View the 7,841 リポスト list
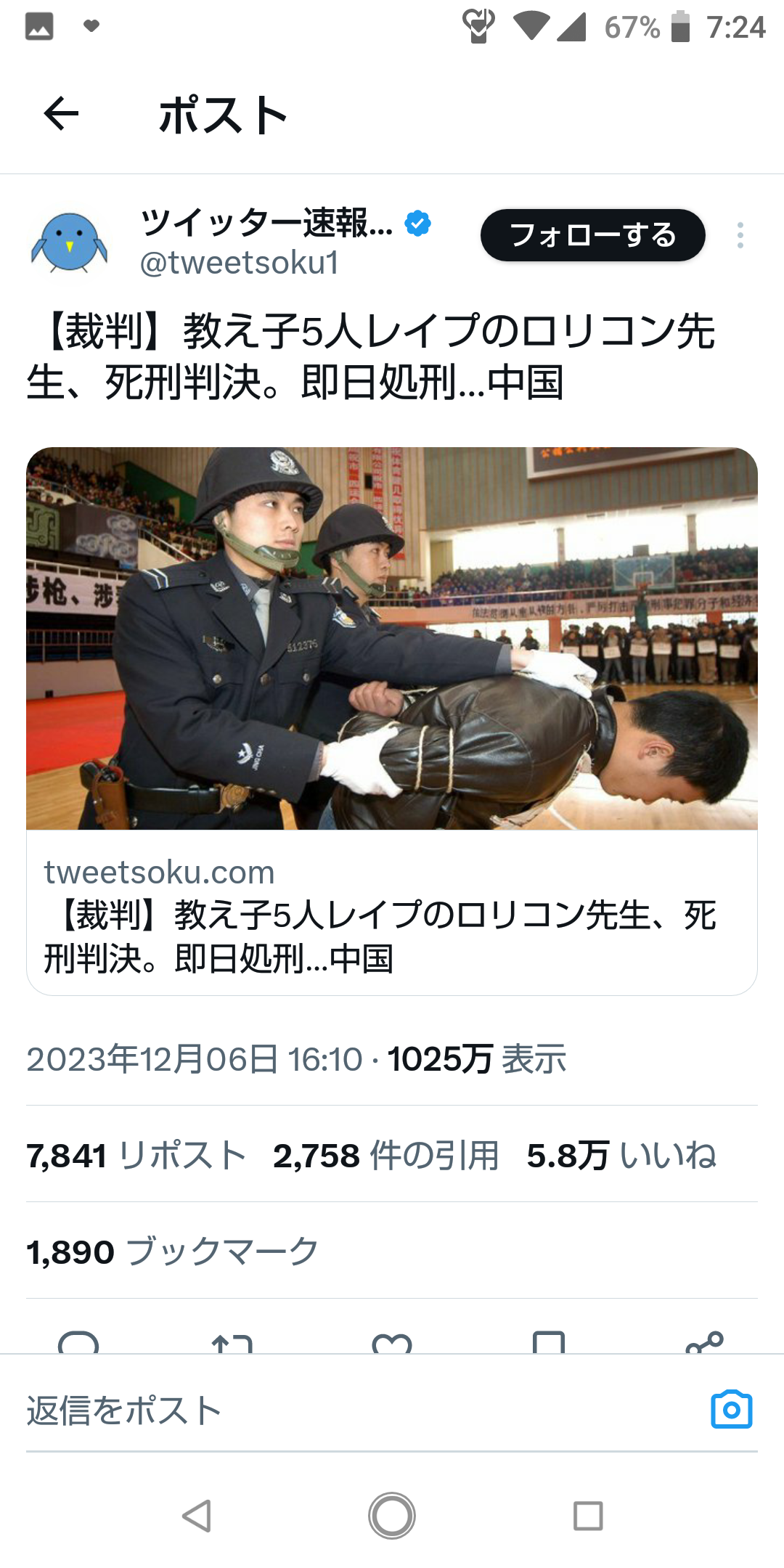The width and height of the screenshot is (784, 1568). (x=136, y=1155)
